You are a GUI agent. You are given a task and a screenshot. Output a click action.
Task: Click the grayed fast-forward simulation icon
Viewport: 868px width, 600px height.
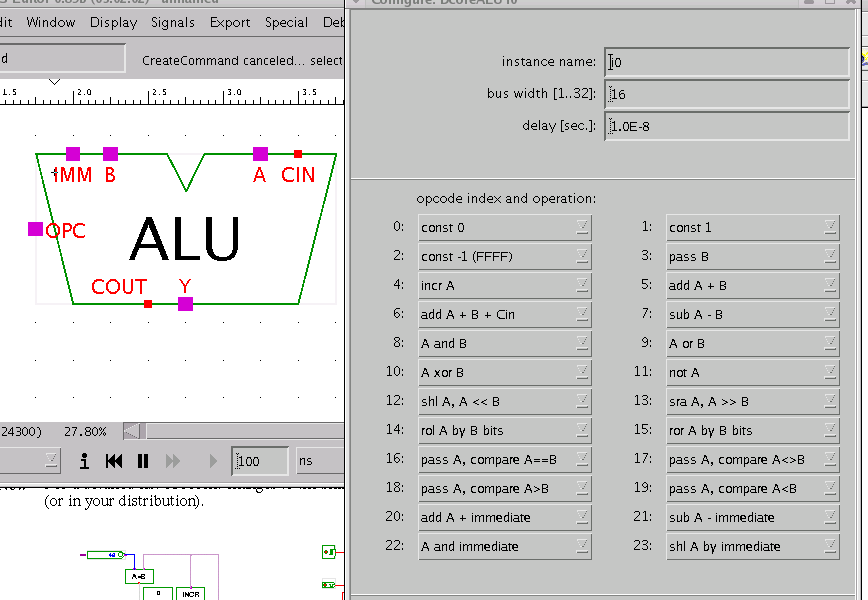173,461
